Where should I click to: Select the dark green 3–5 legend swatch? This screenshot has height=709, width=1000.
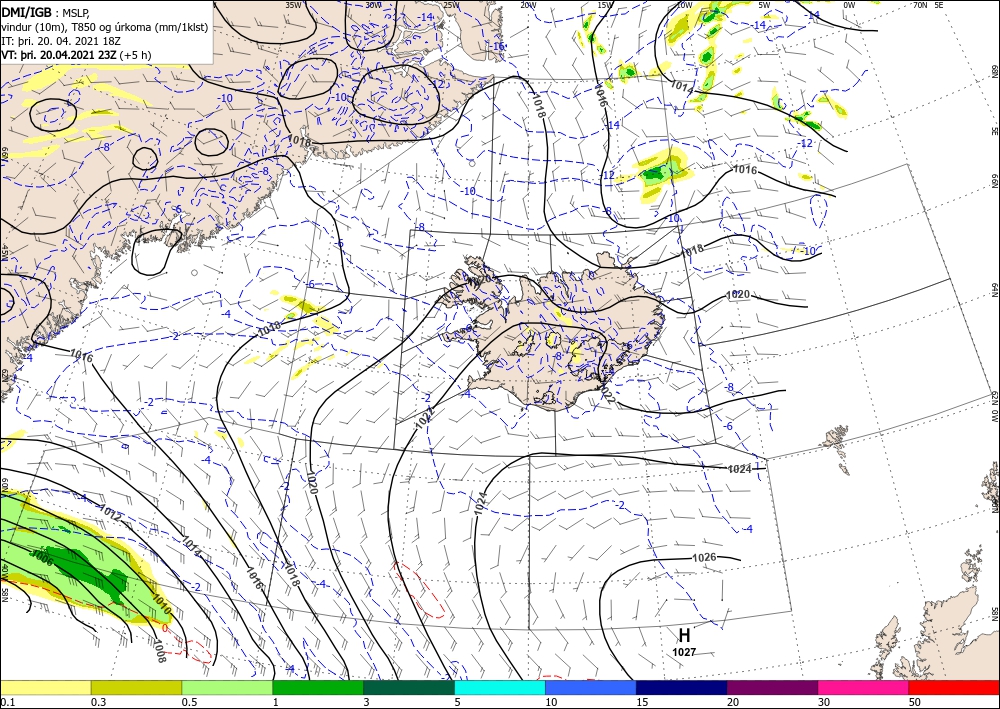tap(409, 687)
